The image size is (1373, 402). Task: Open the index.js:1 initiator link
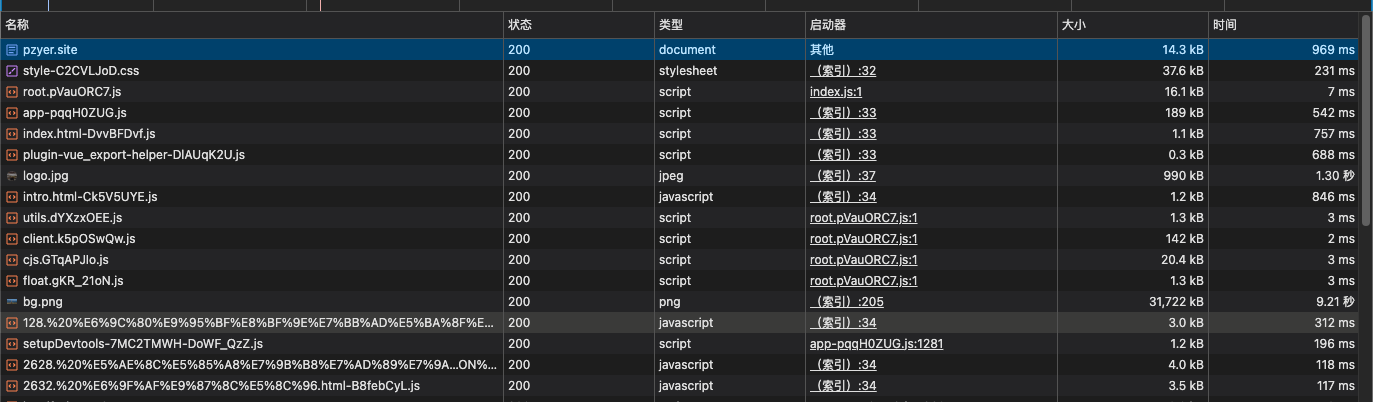835,92
